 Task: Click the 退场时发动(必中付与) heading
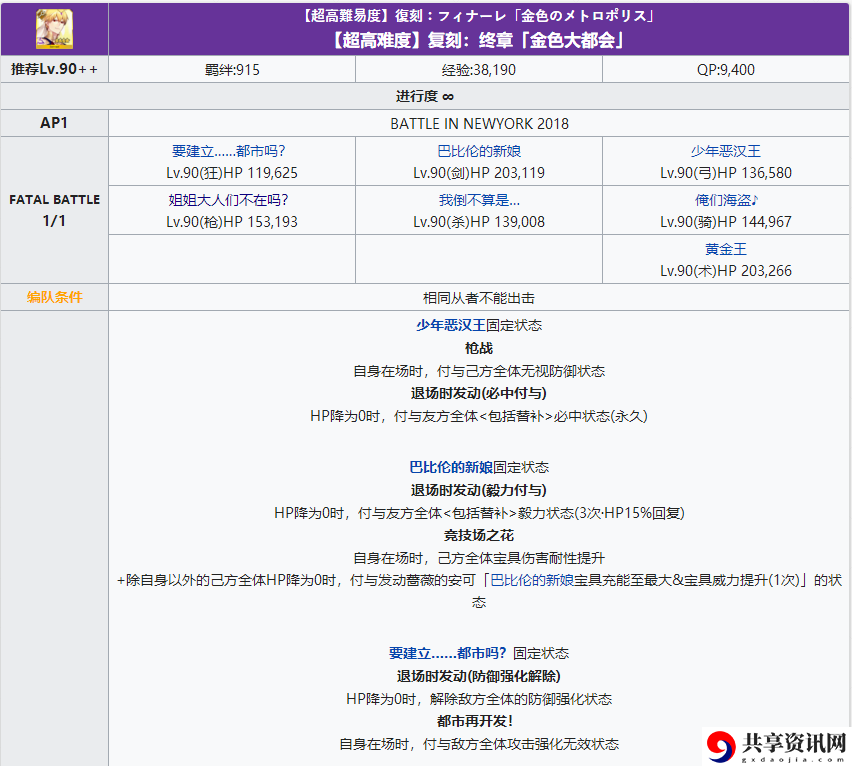[x=479, y=393]
